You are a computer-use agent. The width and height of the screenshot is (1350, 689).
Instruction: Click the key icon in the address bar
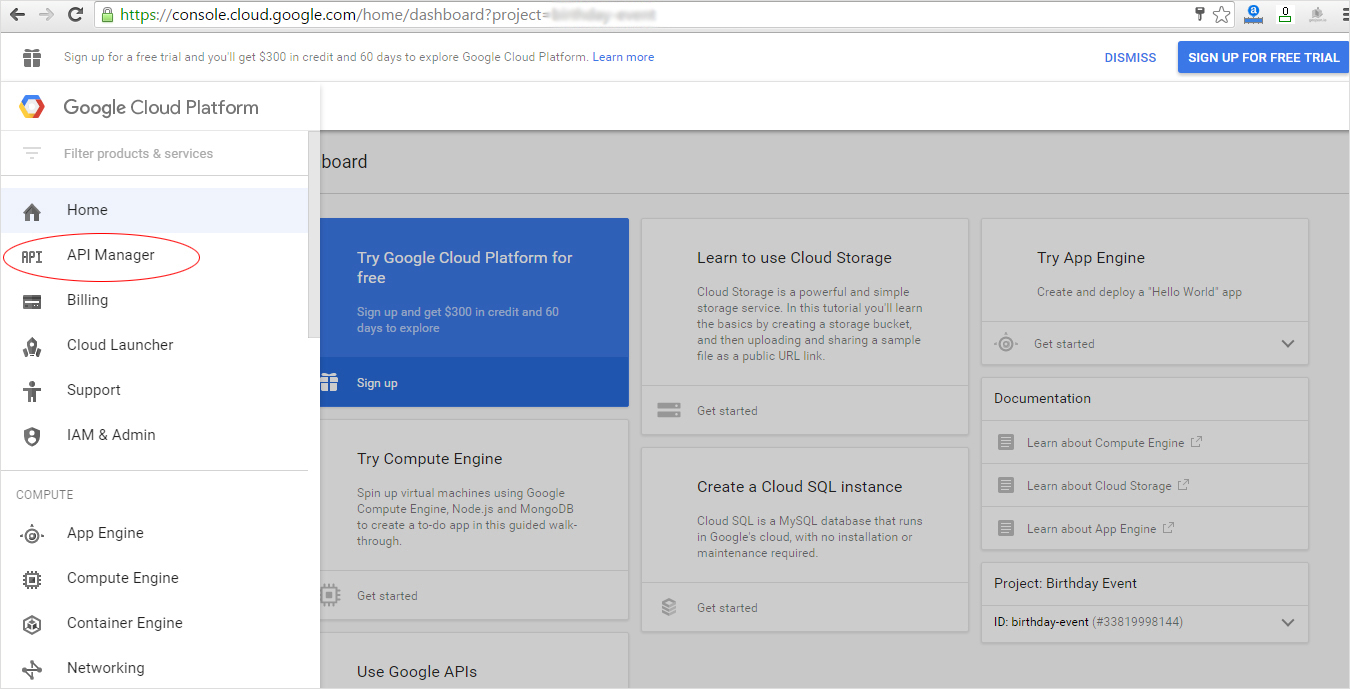point(1200,14)
